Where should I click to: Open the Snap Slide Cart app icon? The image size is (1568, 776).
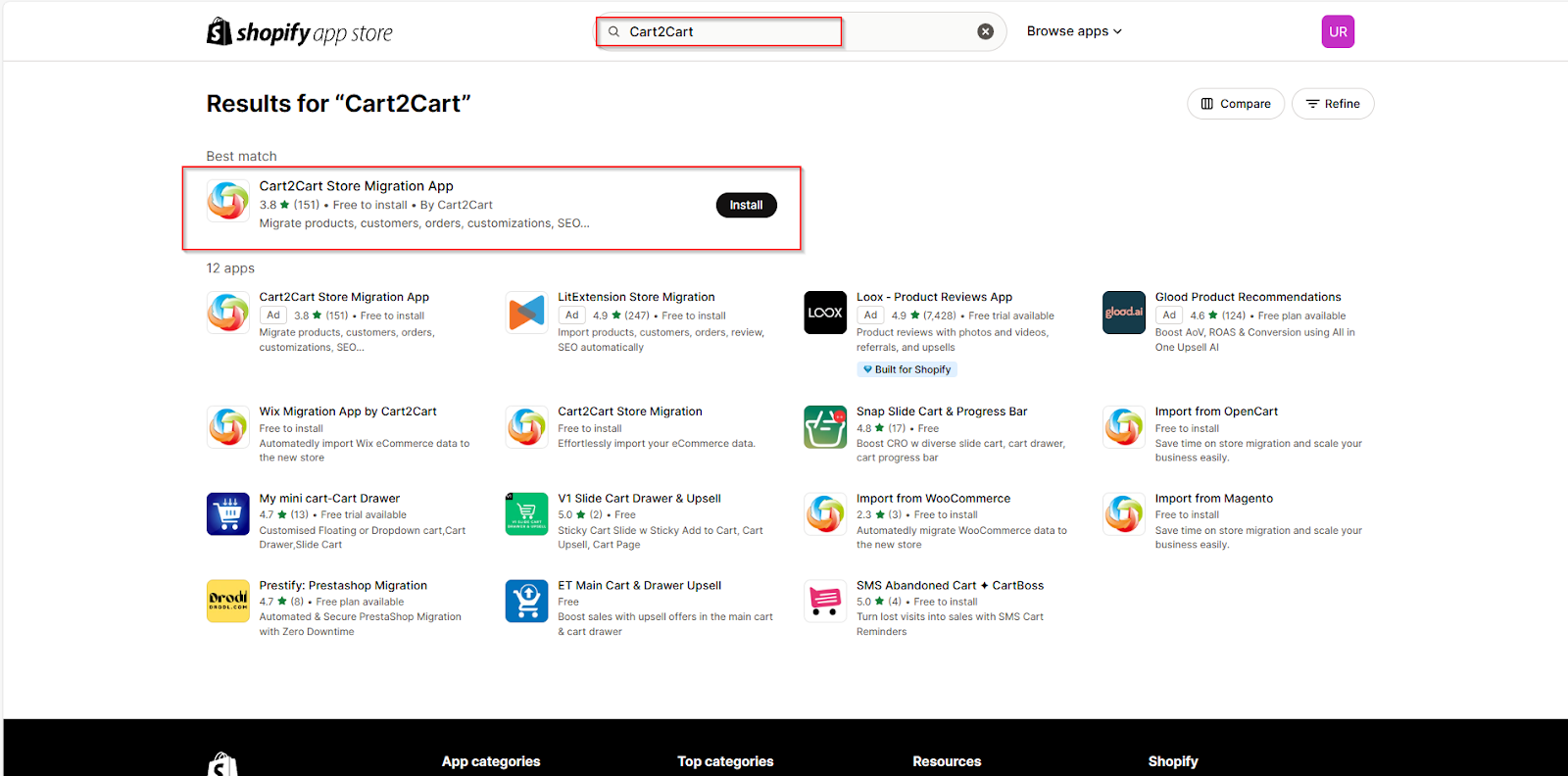(825, 427)
